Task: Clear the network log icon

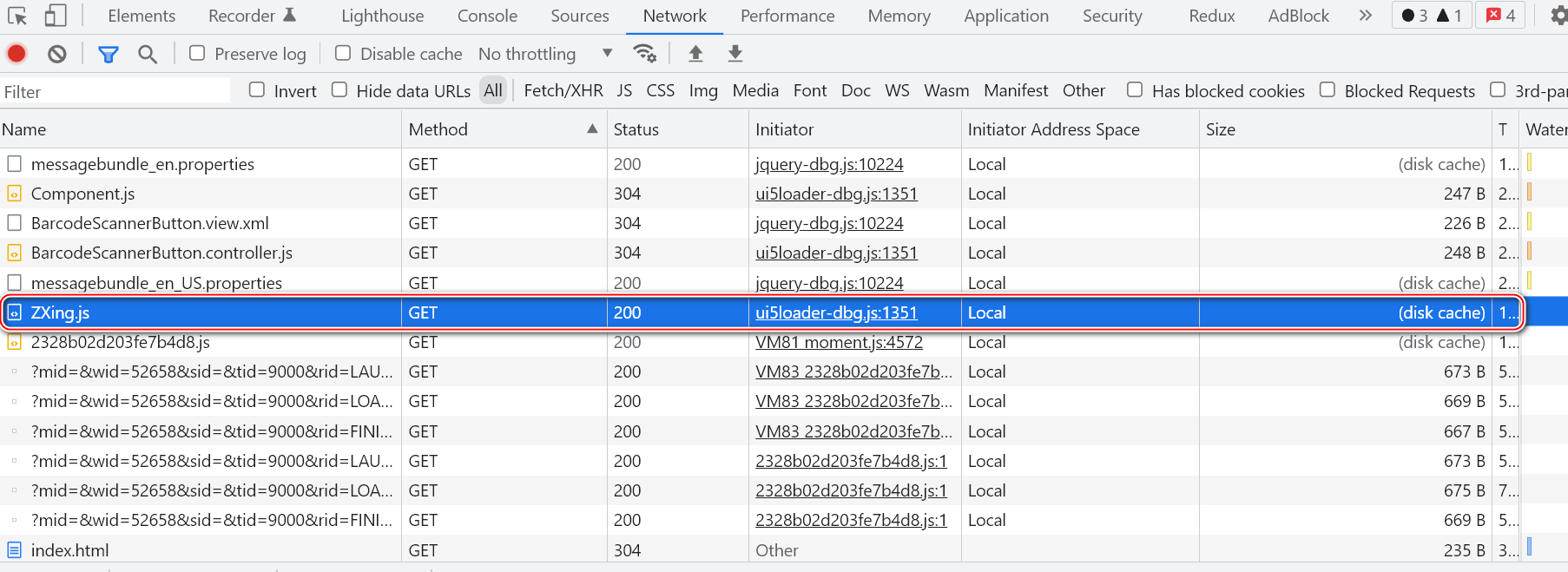Action: click(57, 54)
